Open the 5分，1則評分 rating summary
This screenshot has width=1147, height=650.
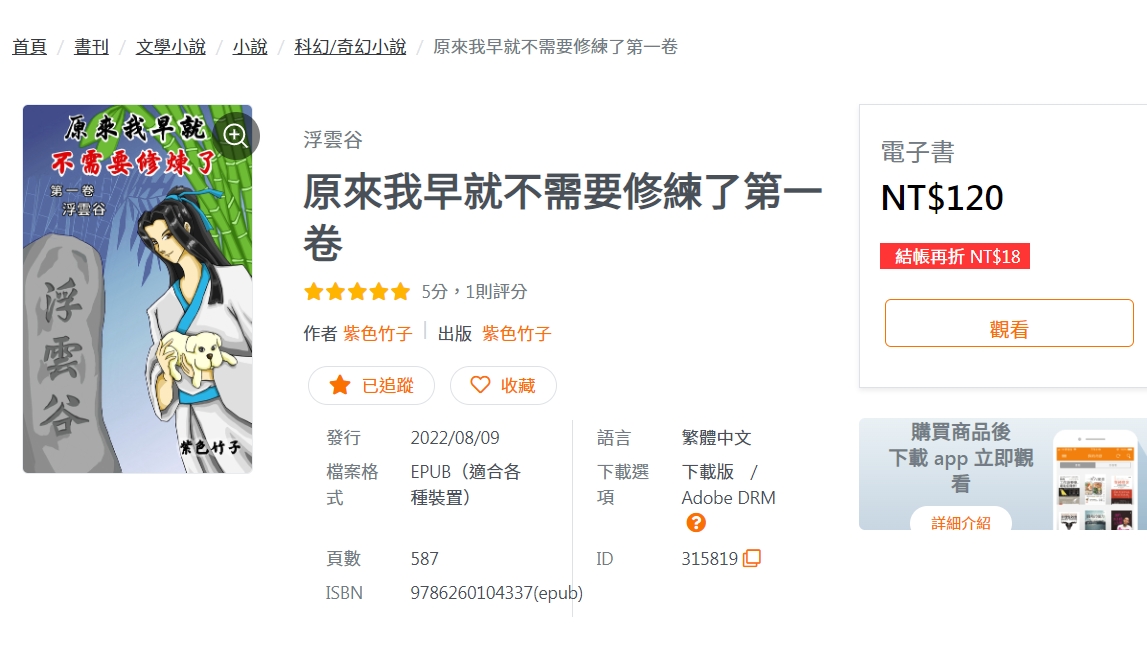point(474,292)
